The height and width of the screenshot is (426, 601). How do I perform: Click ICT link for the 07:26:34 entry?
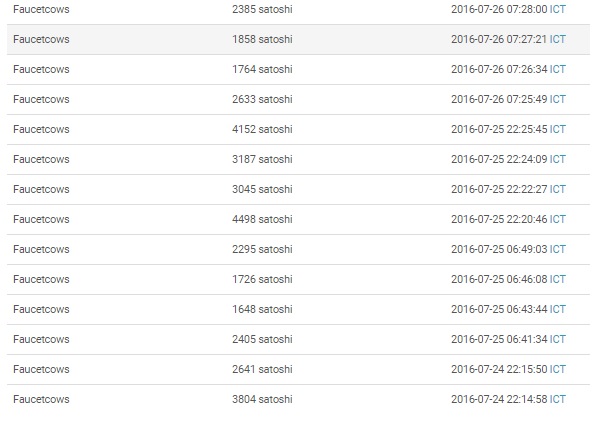pos(558,69)
